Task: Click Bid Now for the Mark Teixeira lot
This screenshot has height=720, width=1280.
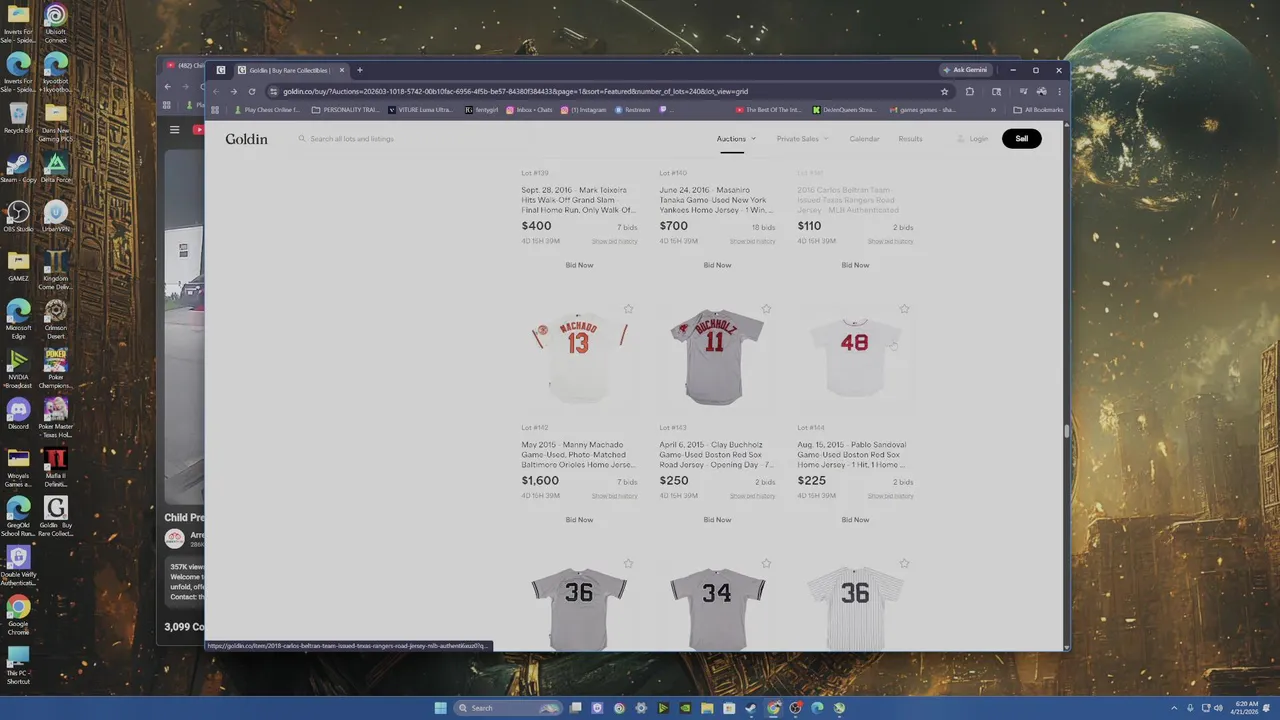Action: [579, 265]
